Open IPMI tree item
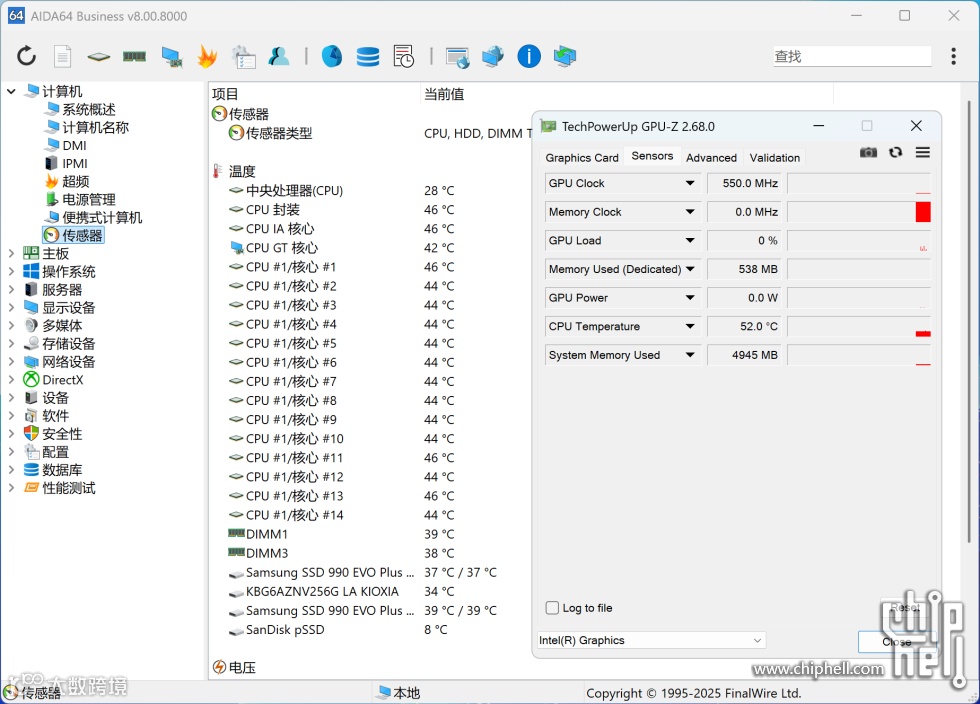Viewport: 980px width, 704px height. pyautogui.click(x=74, y=164)
